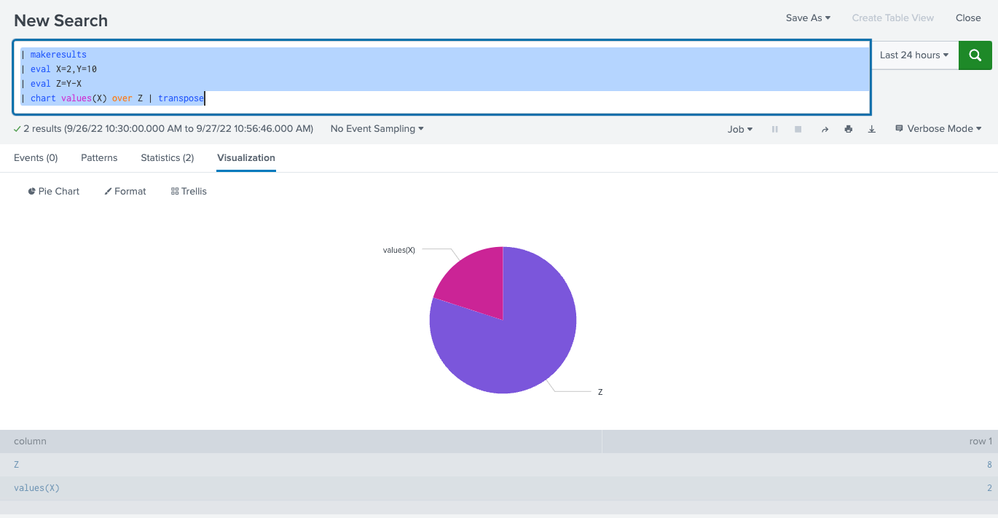
Task: Pause the search job
Action: point(774,129)
